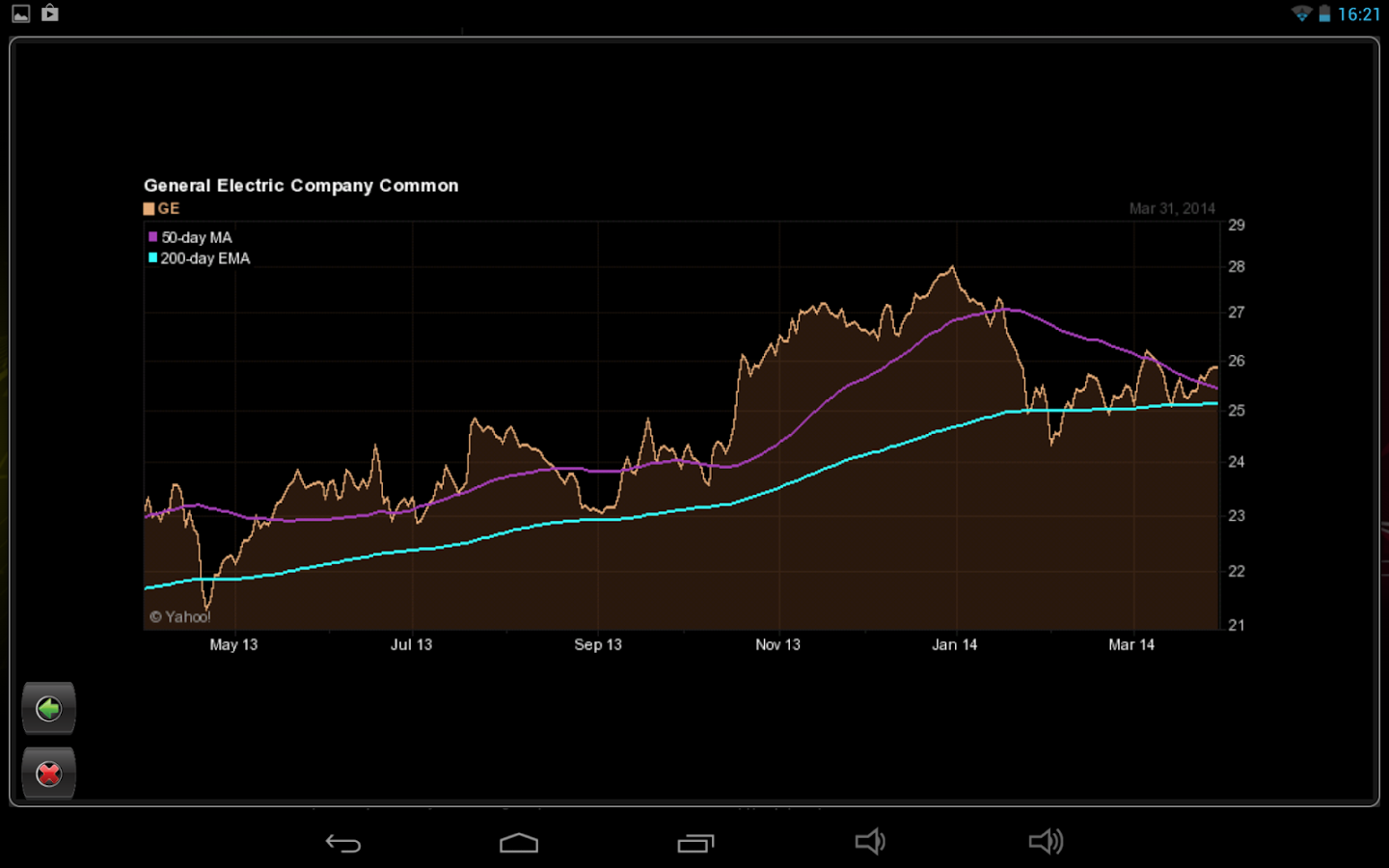Tap the green back arrow button

pyautogui.click(x=48, y=709)
